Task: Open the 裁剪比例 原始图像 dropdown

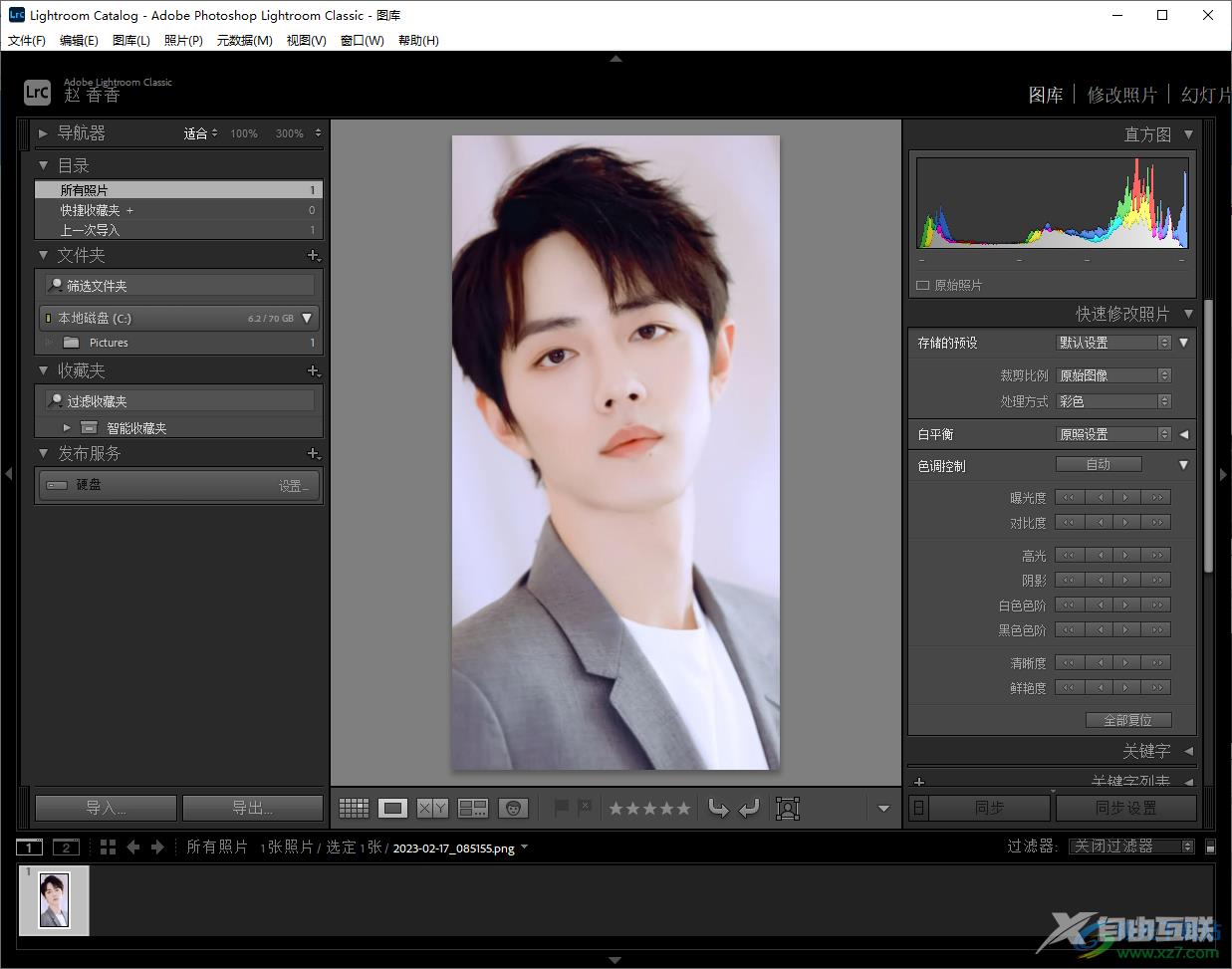Action: 1113,375
